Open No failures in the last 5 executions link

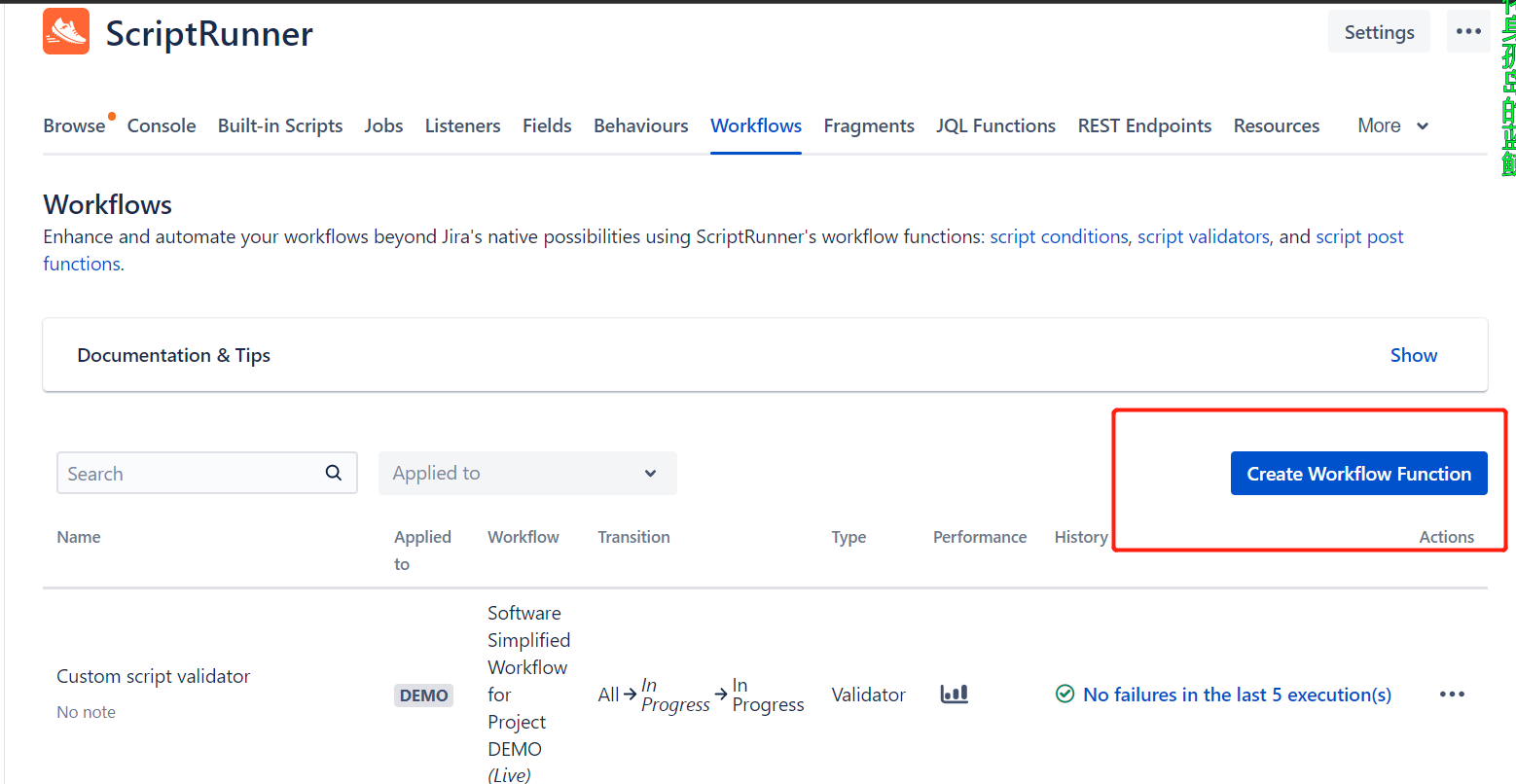tap(1237, 695)
